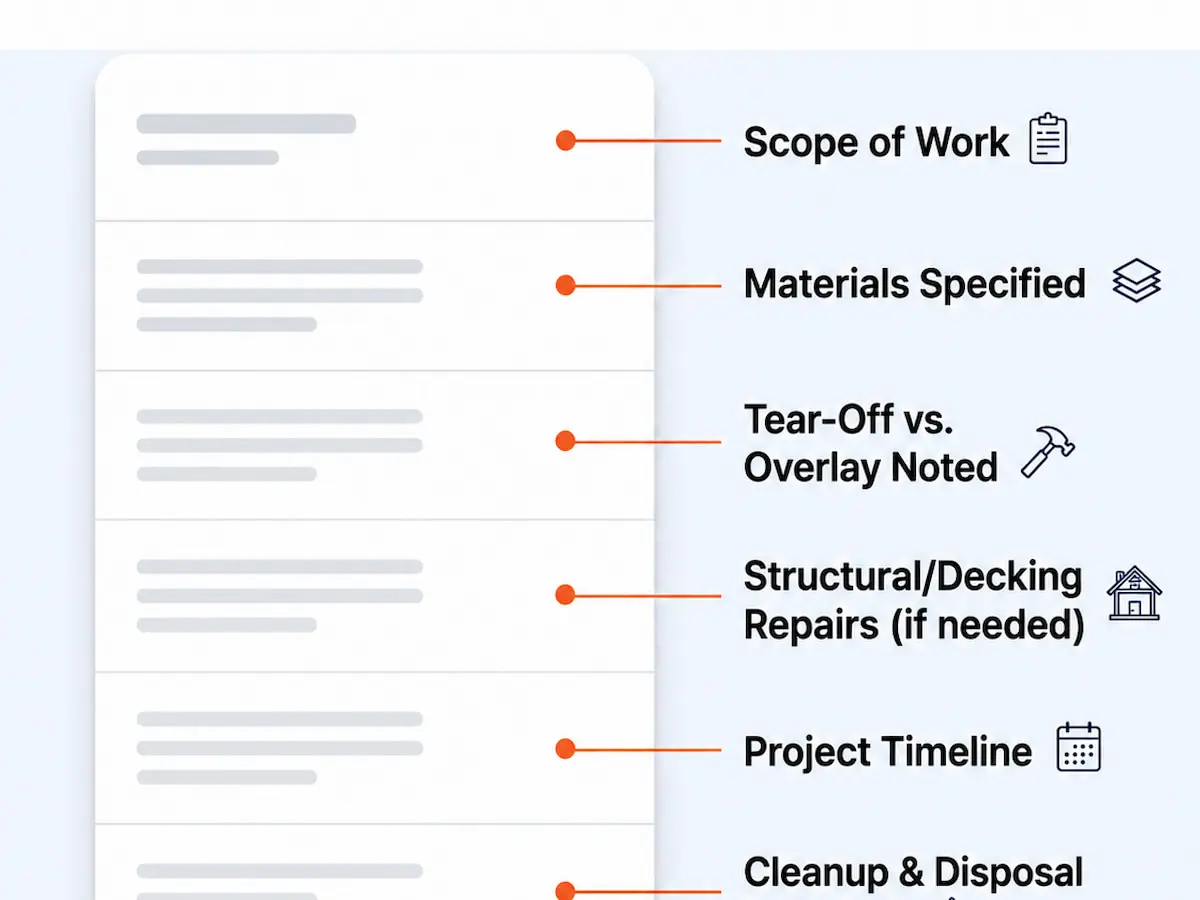Click the Cleanup & Disposal label
1200x900 pixels.
click(913, 873)
